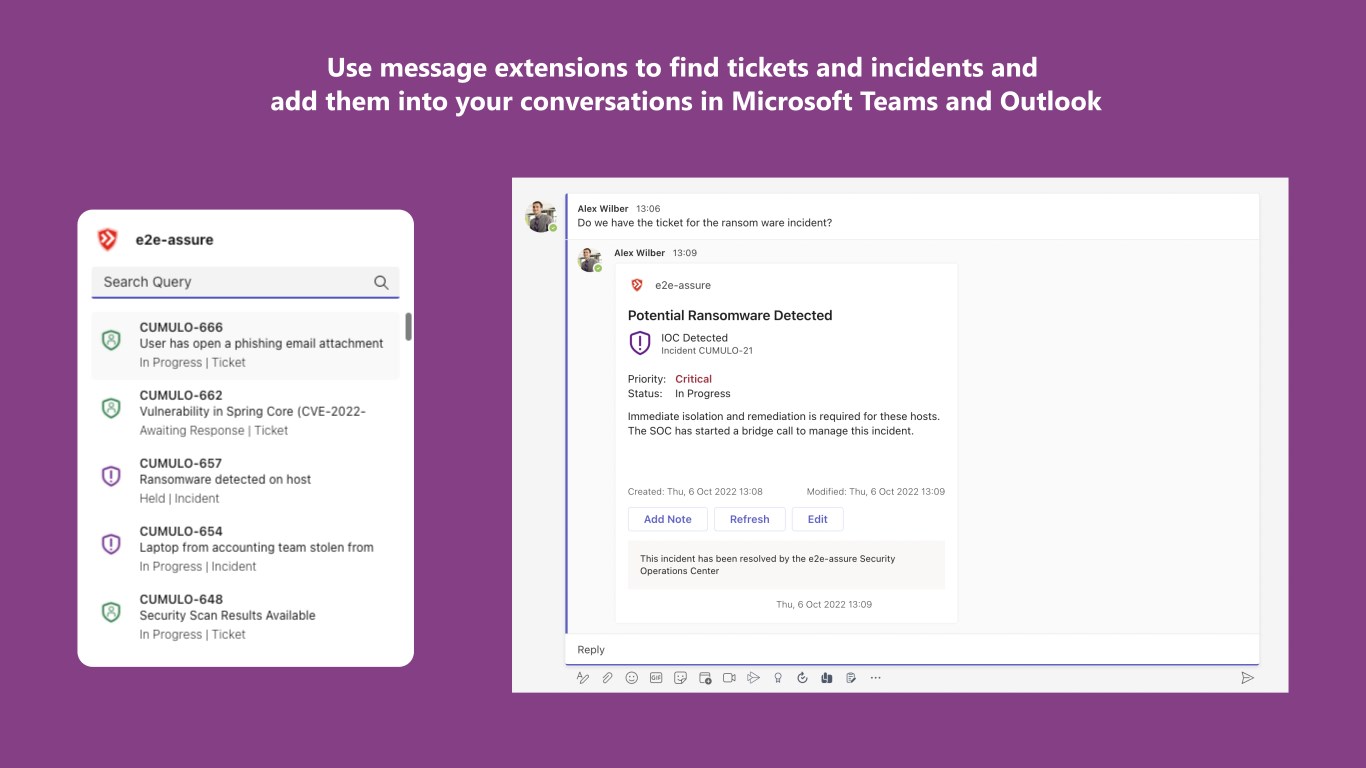Select the CUMULO-648 security scan ticket

[245, 617]
